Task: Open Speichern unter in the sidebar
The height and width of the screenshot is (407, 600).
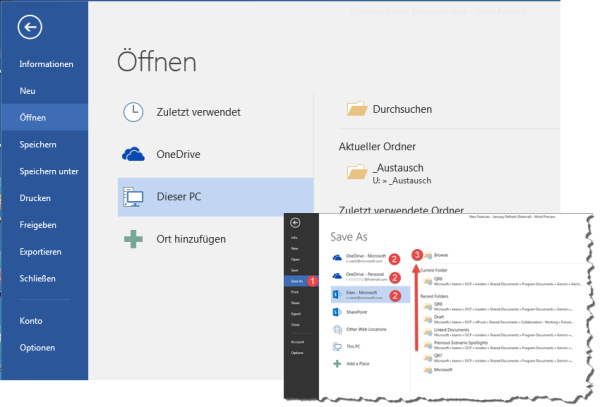Action: click(49, 171)
